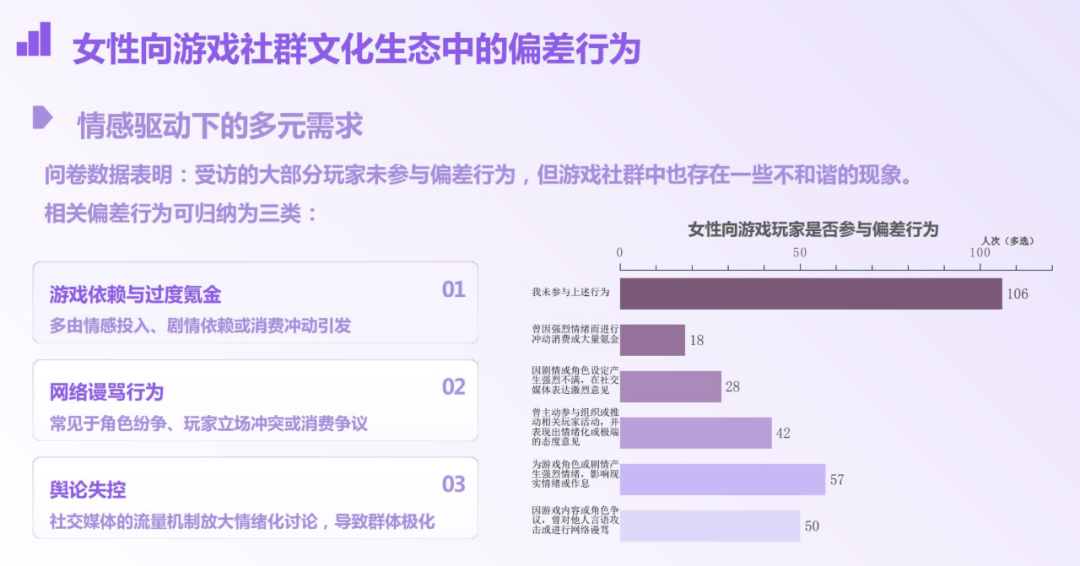Click the bar value label 28

click(x=732, y=387)
